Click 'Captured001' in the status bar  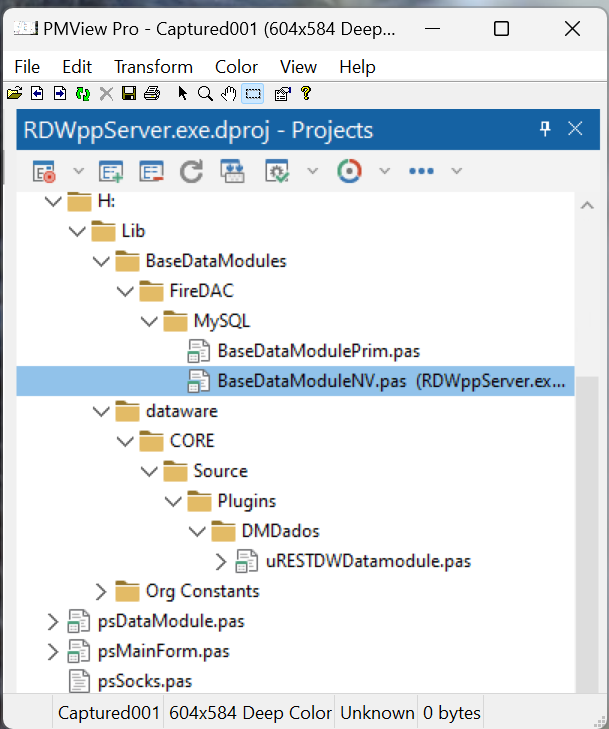coord(108,713)
